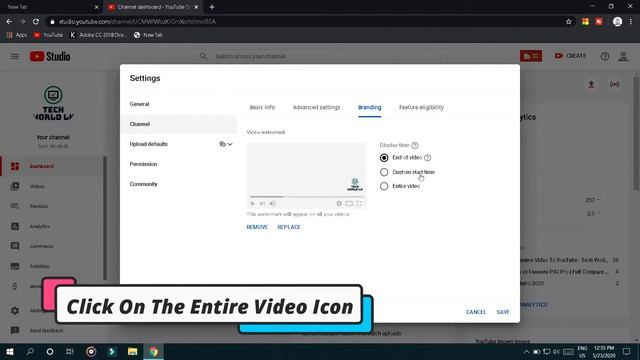This screenshot has width=640, height=360.
Task: Click the Tech World LK channel logo
Action: coord(53,103)
